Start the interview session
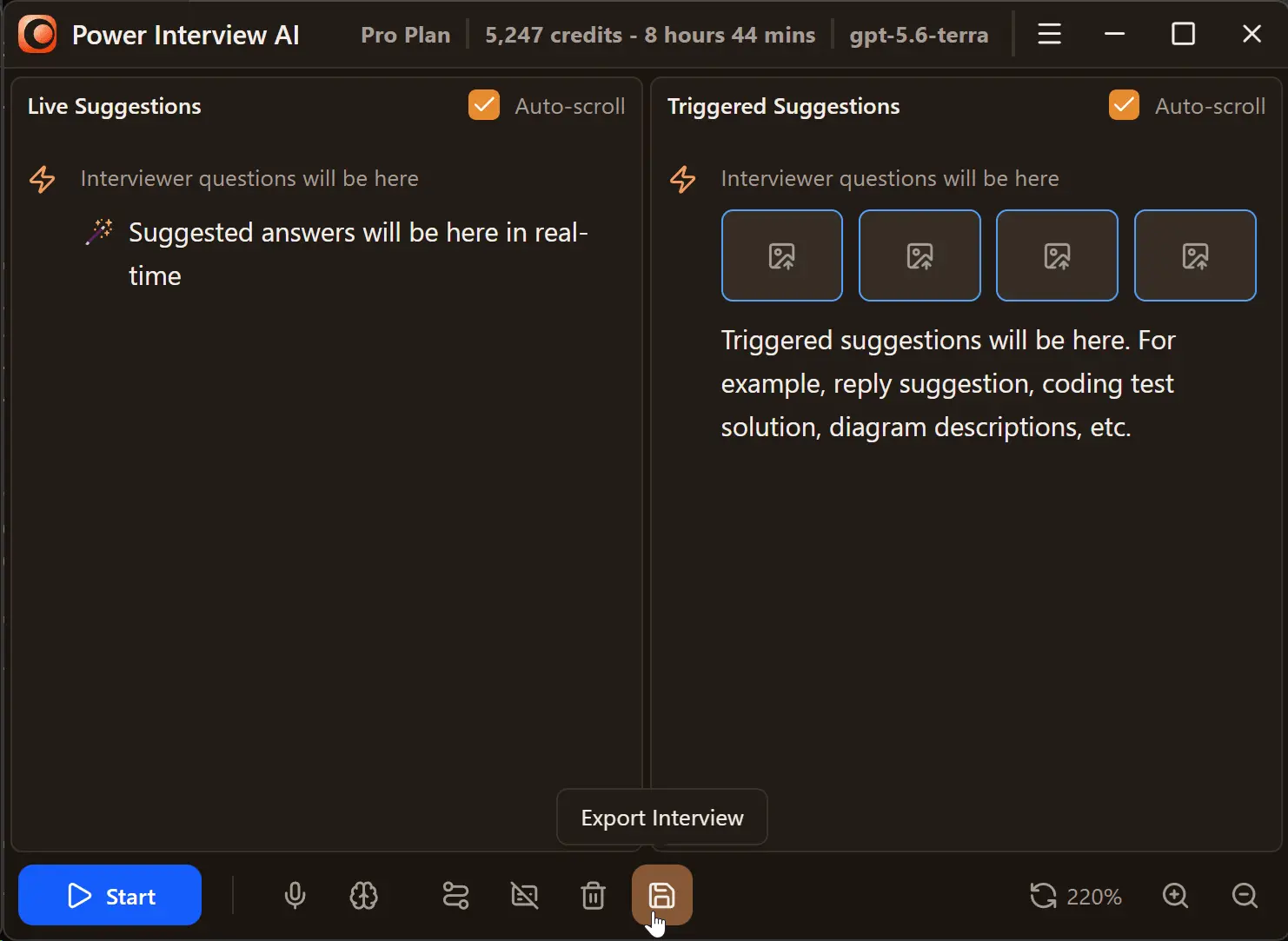The image size is (1288, 941). click(110, 895)
